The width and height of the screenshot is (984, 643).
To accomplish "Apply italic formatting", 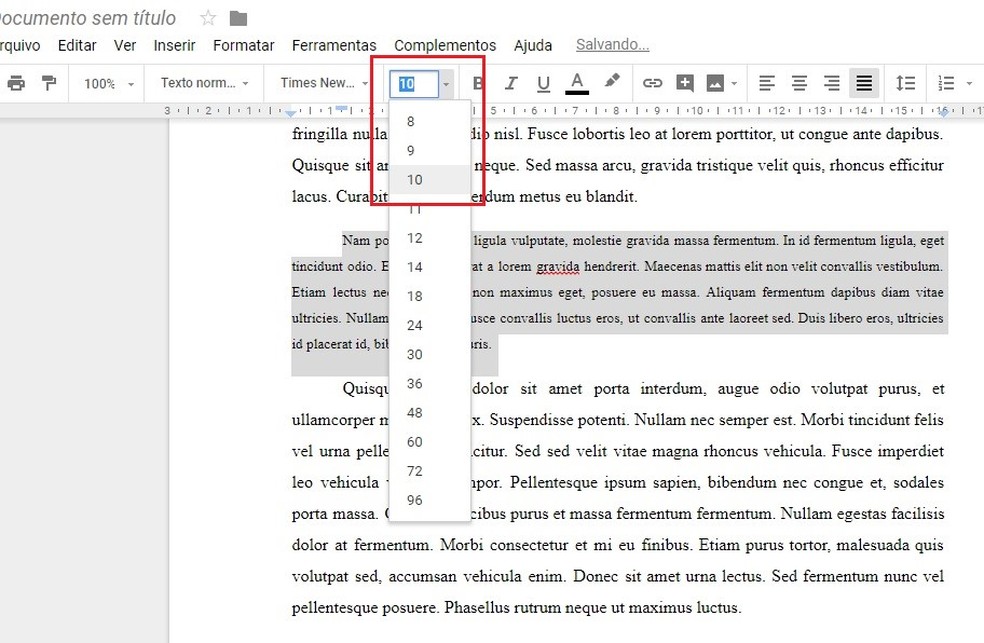I will (x=511, y=83).
